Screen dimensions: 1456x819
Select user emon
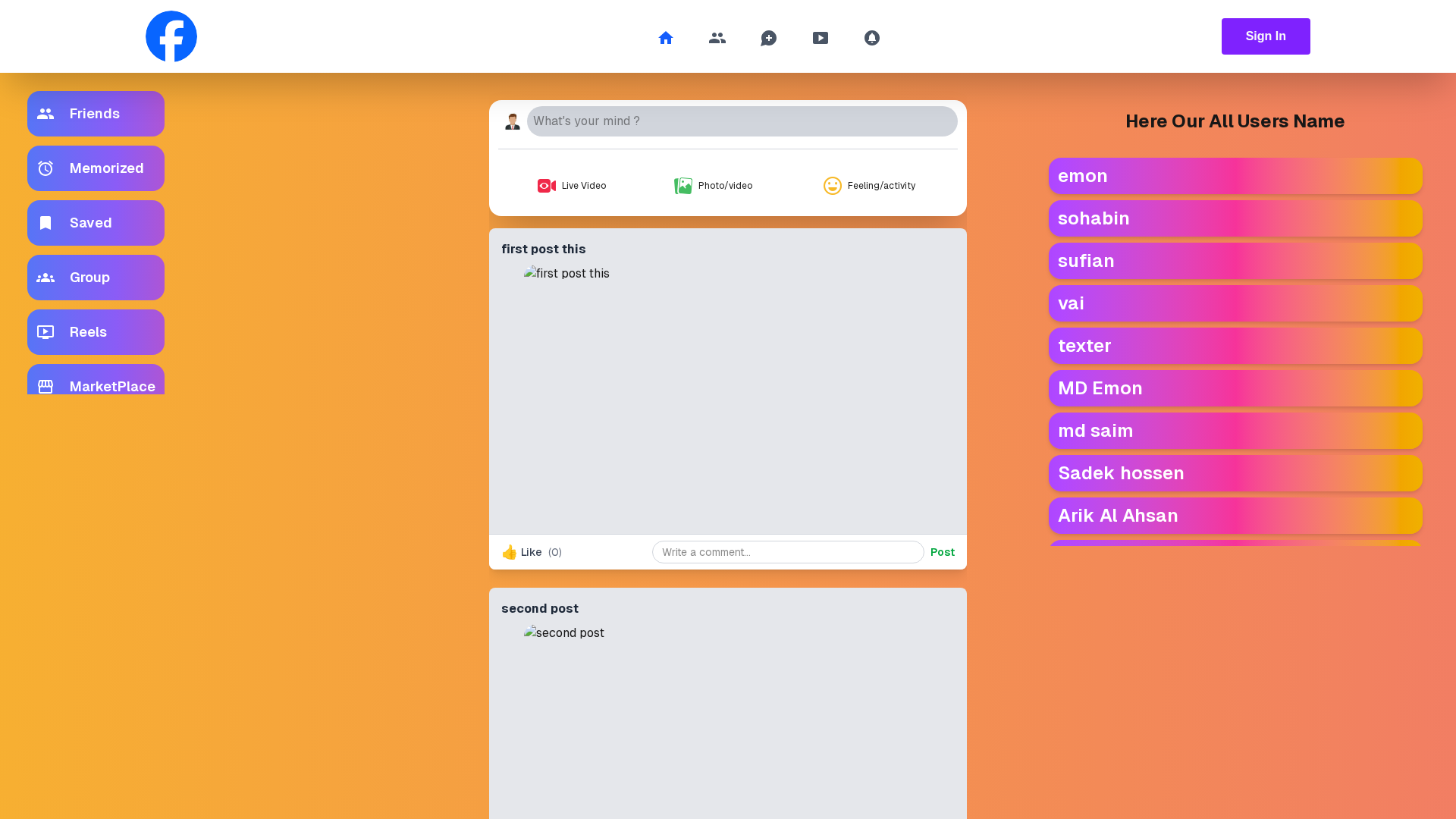1235,176
